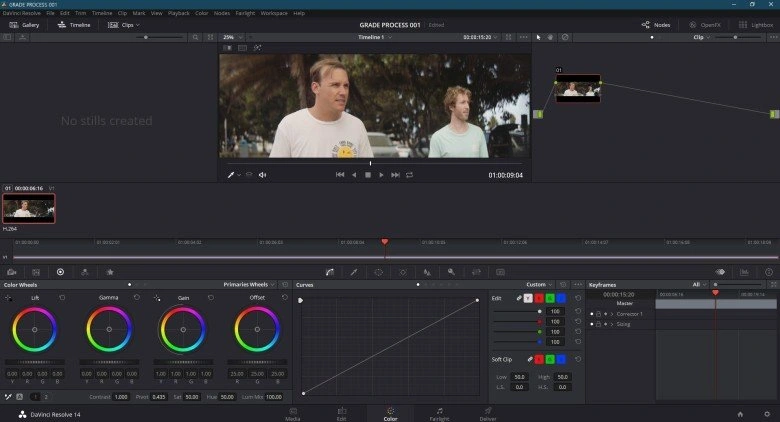Reset the Lift color wheel
Viewport: 780px width, 422px height.
62,297
